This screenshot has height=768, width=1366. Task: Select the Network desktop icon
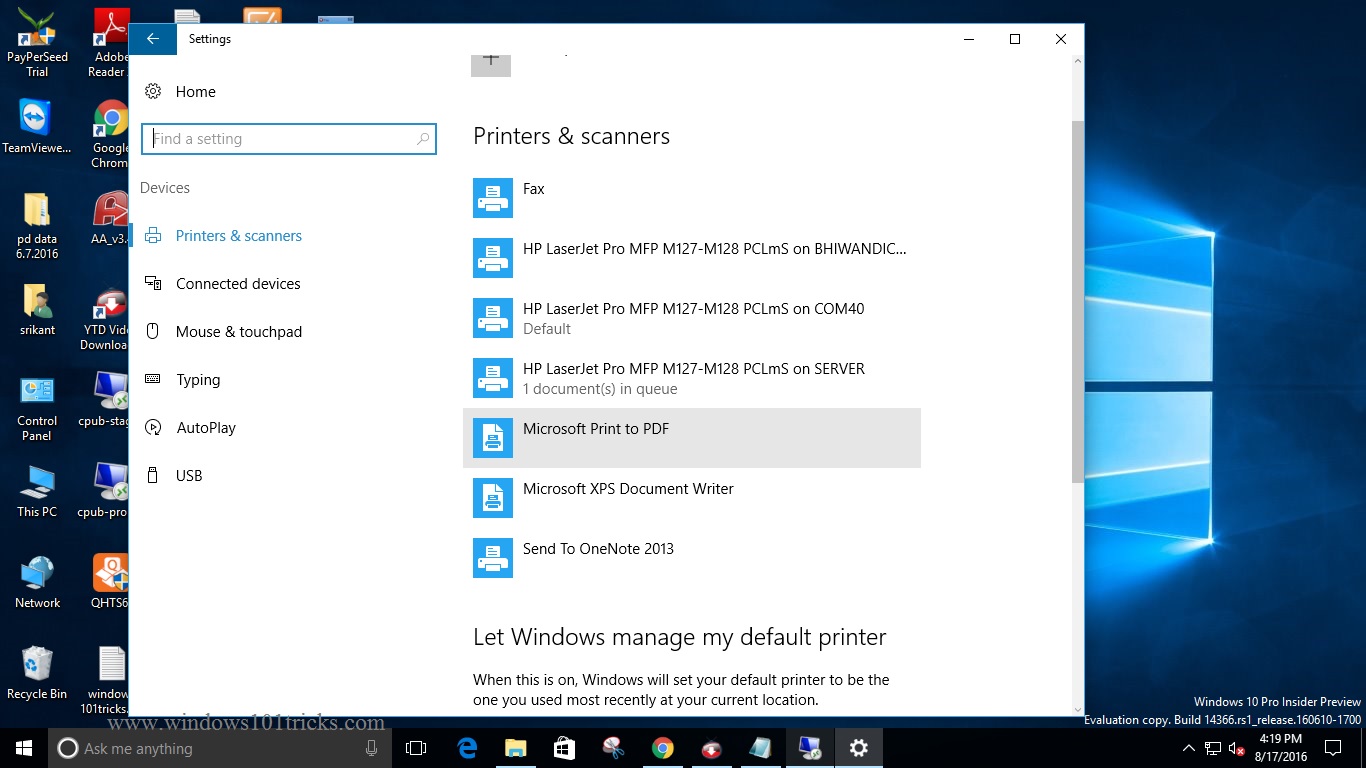click(x=37, y=582)
